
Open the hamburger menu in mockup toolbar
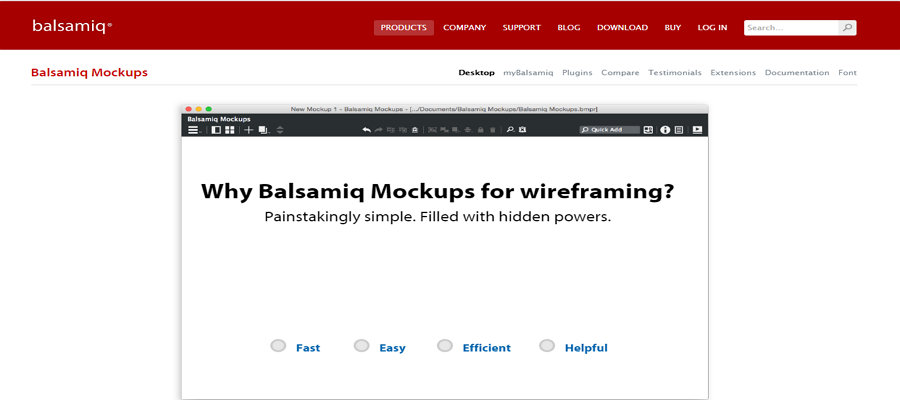[193, 130]
